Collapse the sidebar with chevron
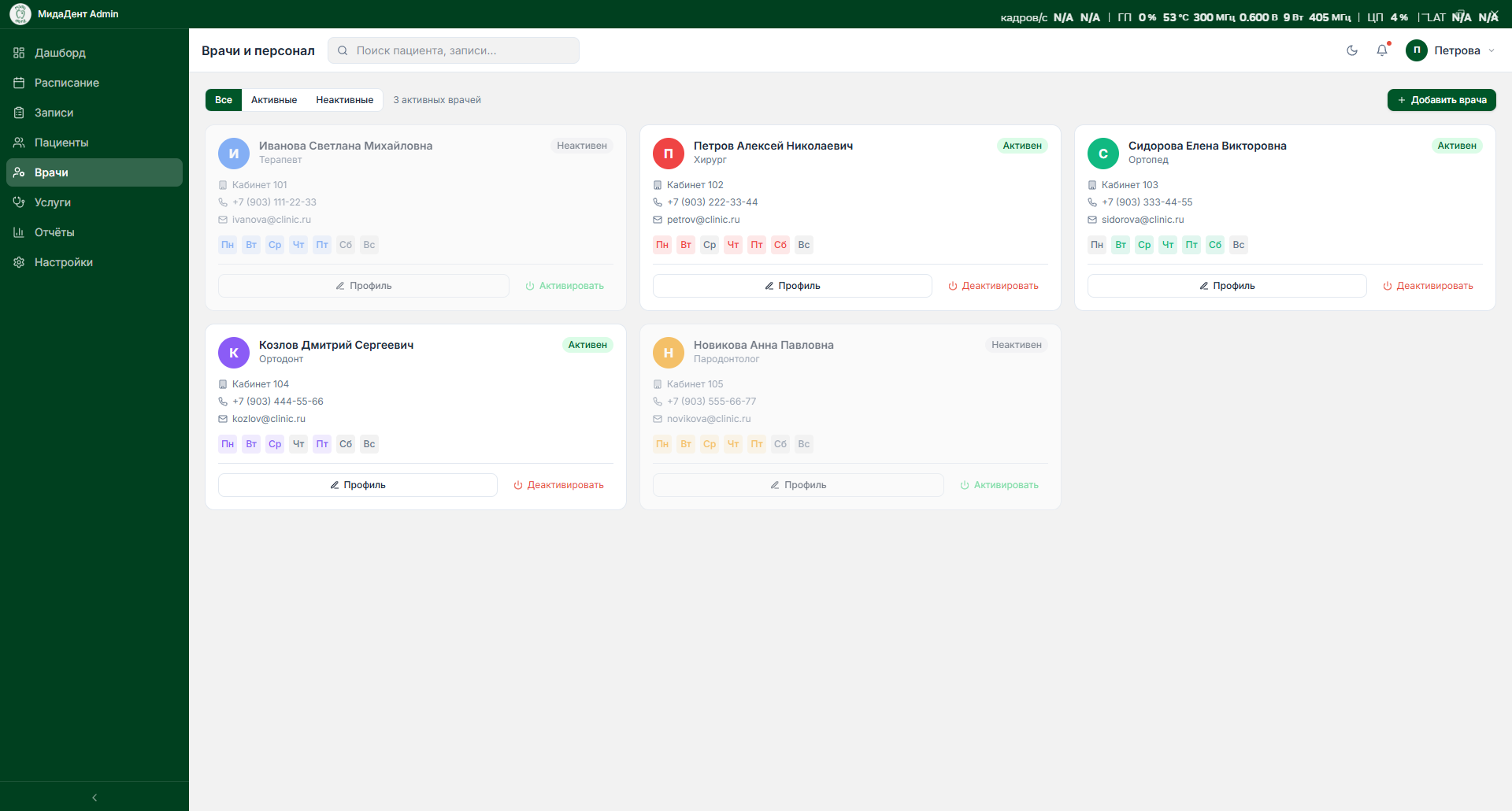Screen dimensions: 1512x811 (94, 797)
